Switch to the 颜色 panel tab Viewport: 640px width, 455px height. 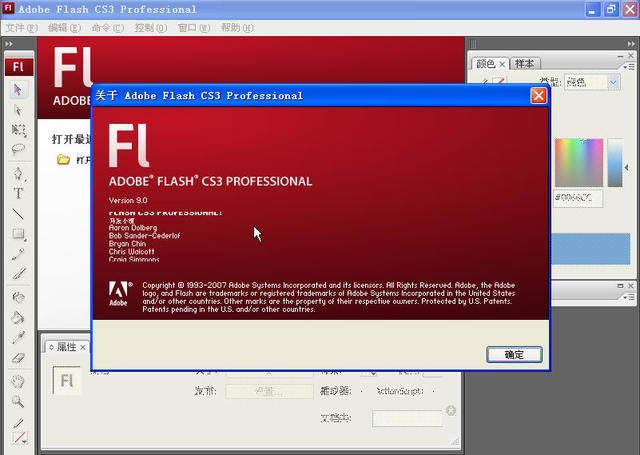tap(486, 64)
